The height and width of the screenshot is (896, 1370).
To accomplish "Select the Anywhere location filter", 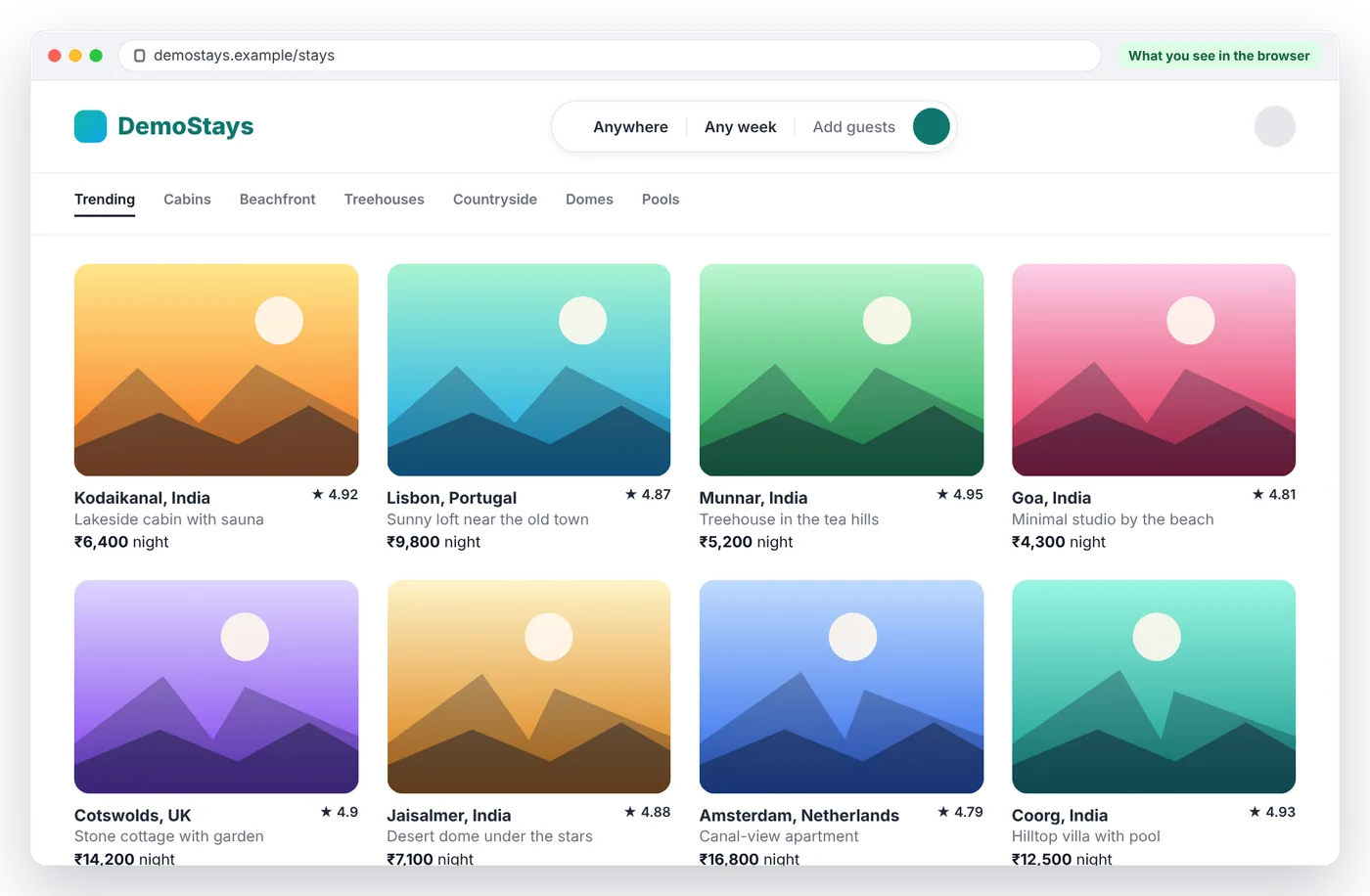I will [630, 127].
